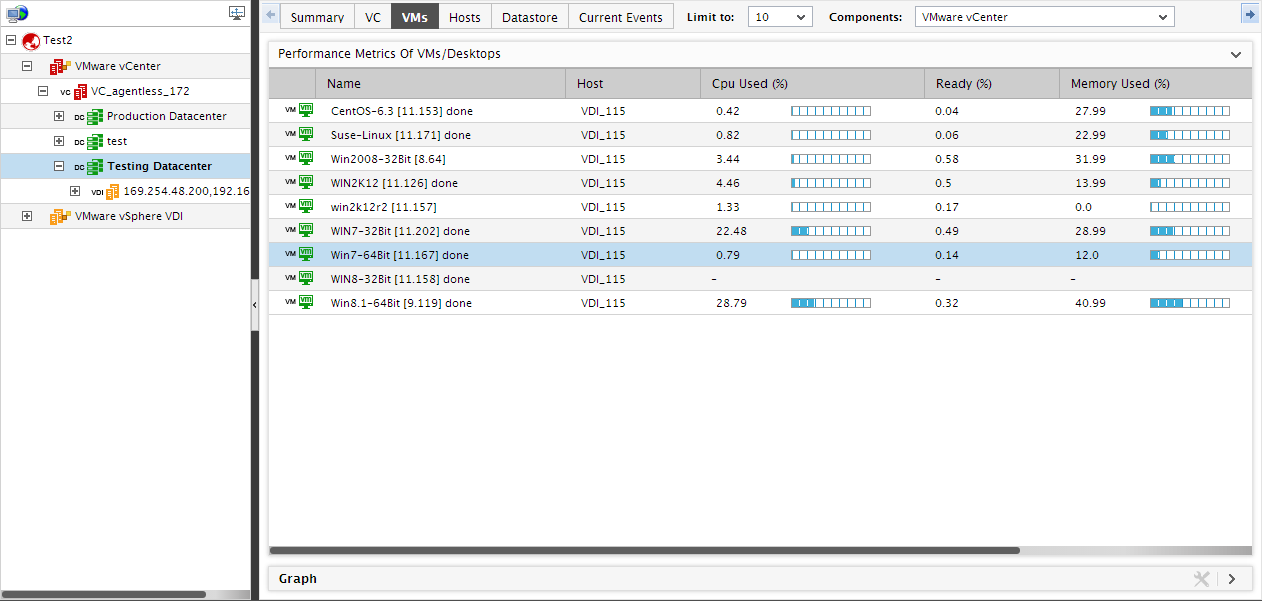Go to the Current Events tab
1262x601 pixels.
[621, 17]
